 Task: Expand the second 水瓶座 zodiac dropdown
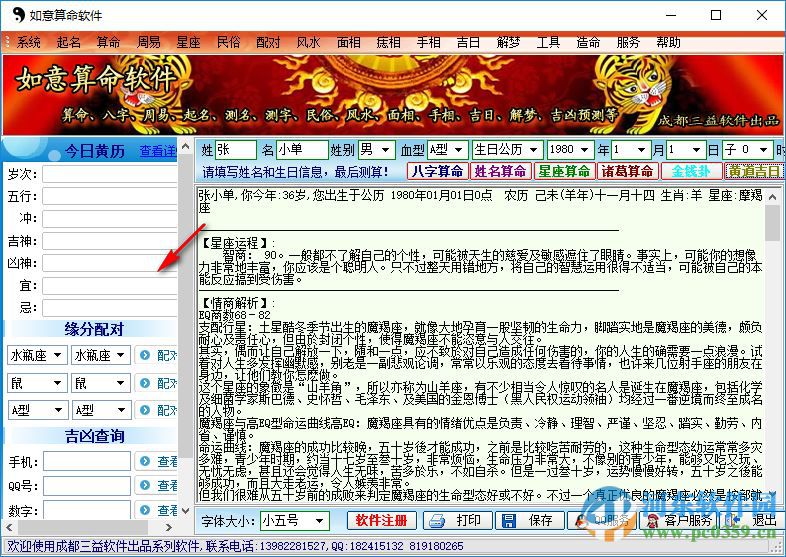tap(121, 355)
